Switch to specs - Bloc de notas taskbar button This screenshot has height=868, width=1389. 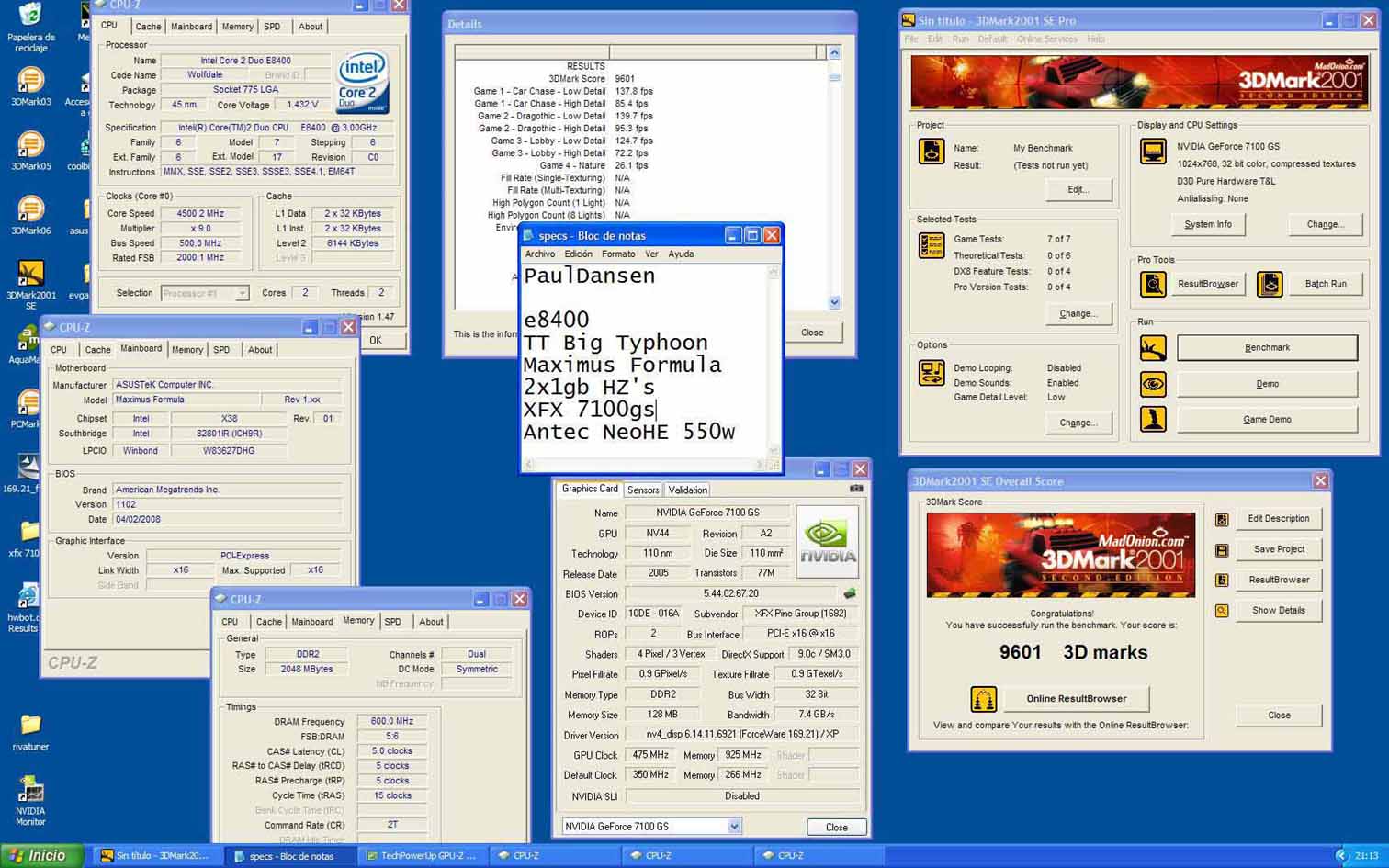[290, 856]
